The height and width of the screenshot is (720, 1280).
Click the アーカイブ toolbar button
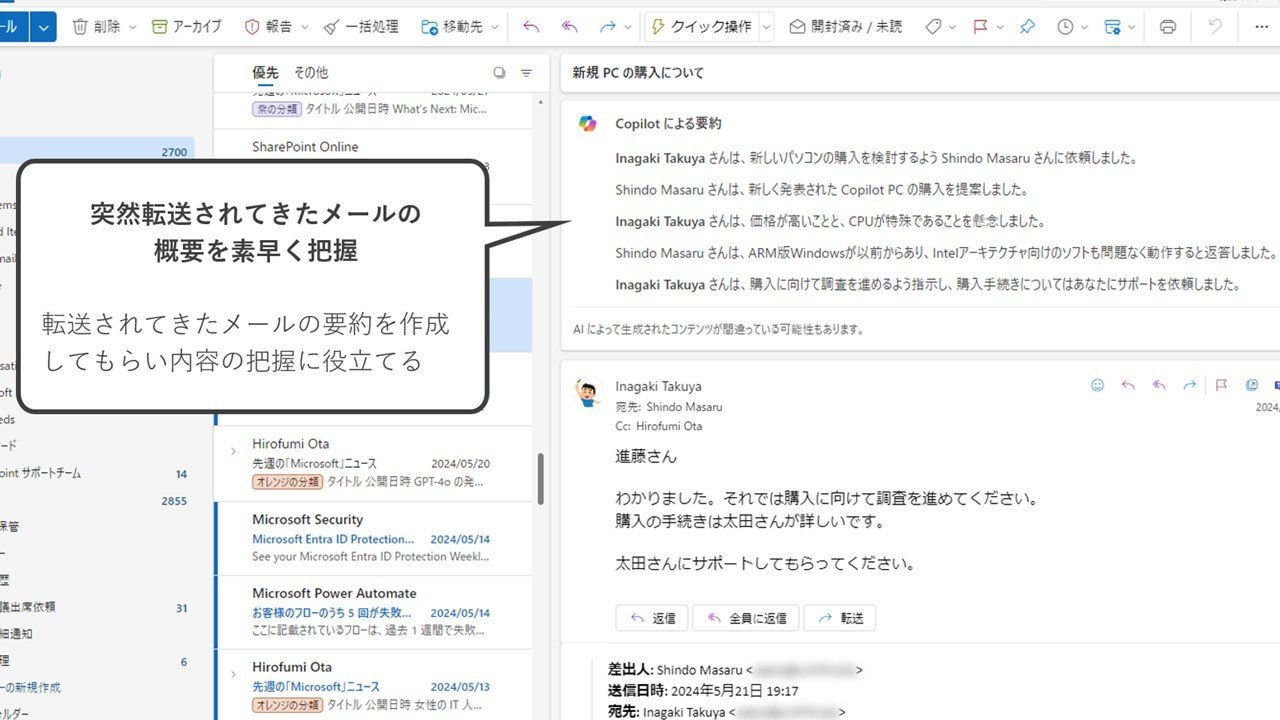pos(187,27)
